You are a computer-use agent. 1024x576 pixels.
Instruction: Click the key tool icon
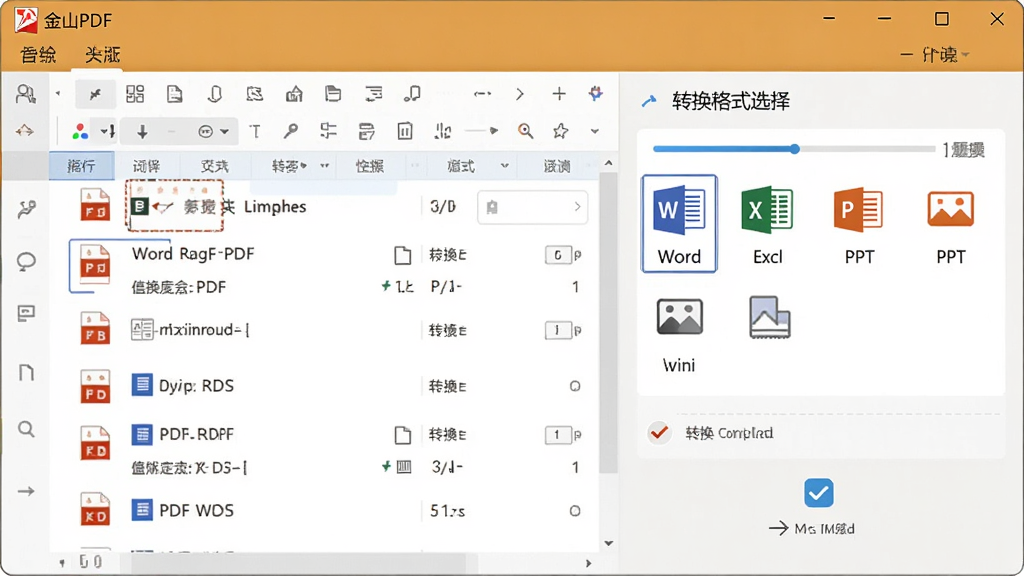coord(291,131)
